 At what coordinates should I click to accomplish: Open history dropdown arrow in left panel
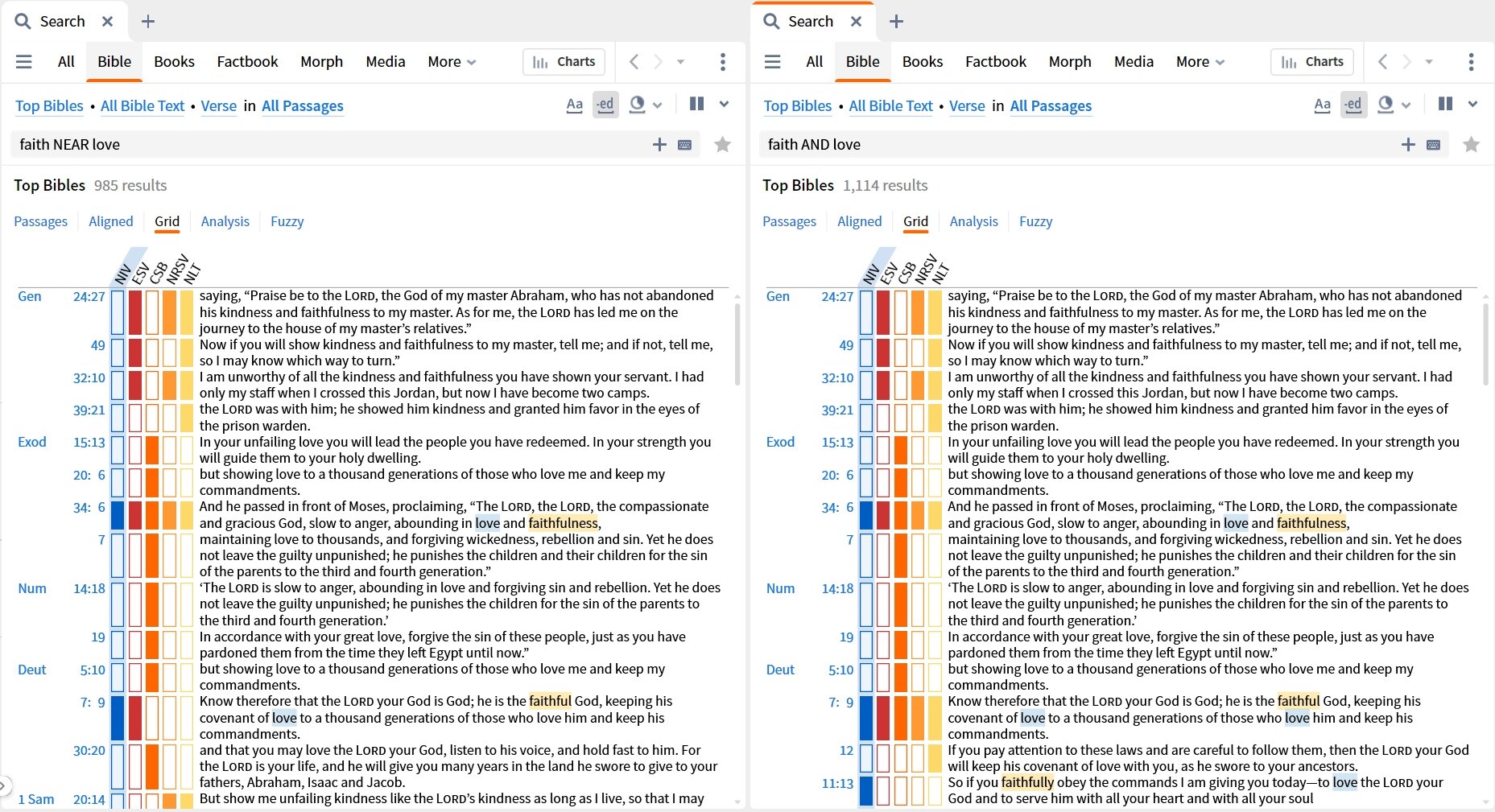[681, 62]
